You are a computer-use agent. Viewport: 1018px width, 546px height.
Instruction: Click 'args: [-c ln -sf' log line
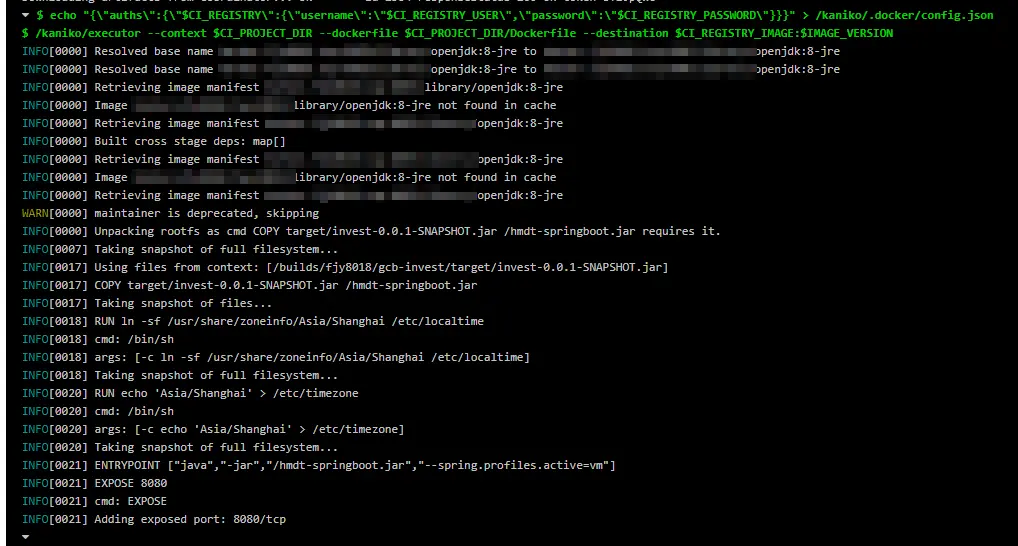point(275,357)
